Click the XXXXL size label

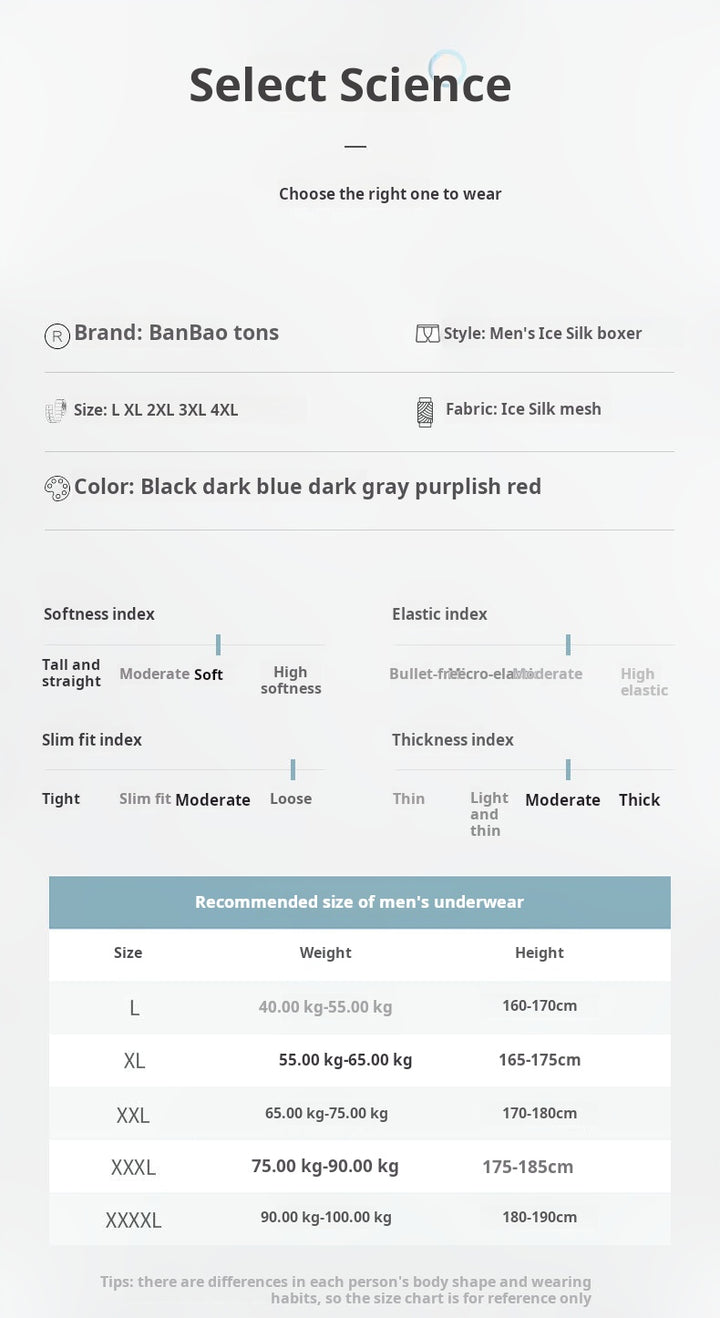point(133,1220)
